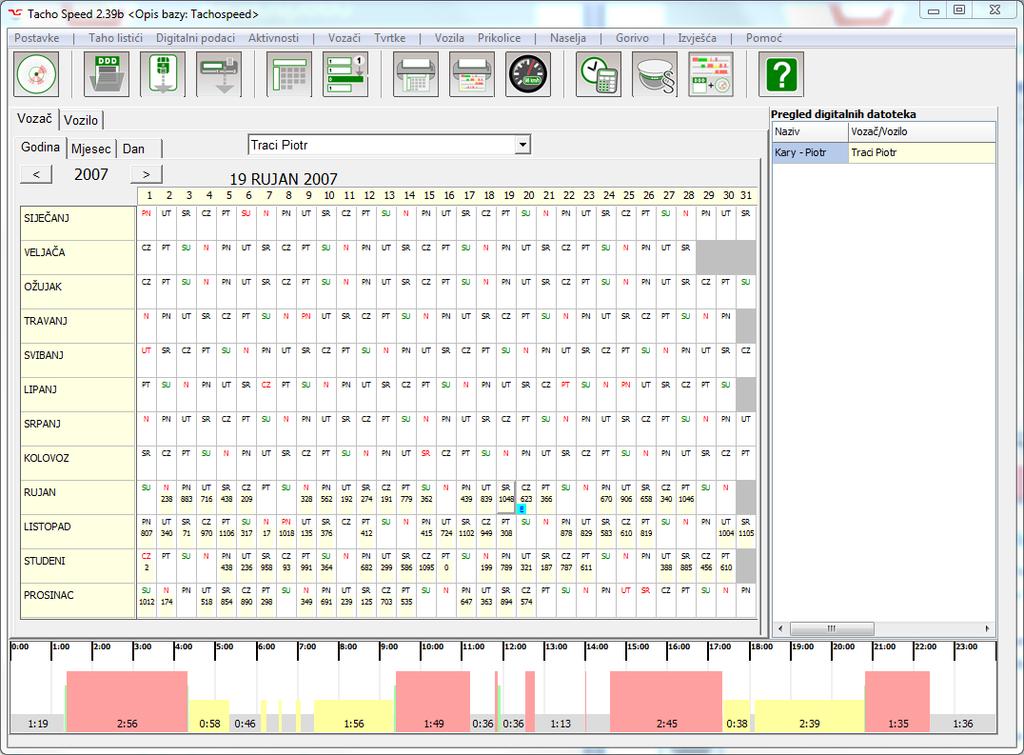Click the Traci Piotr cell in file list
This screenshot has height=755, width=1024.
[x=921, y=152]
